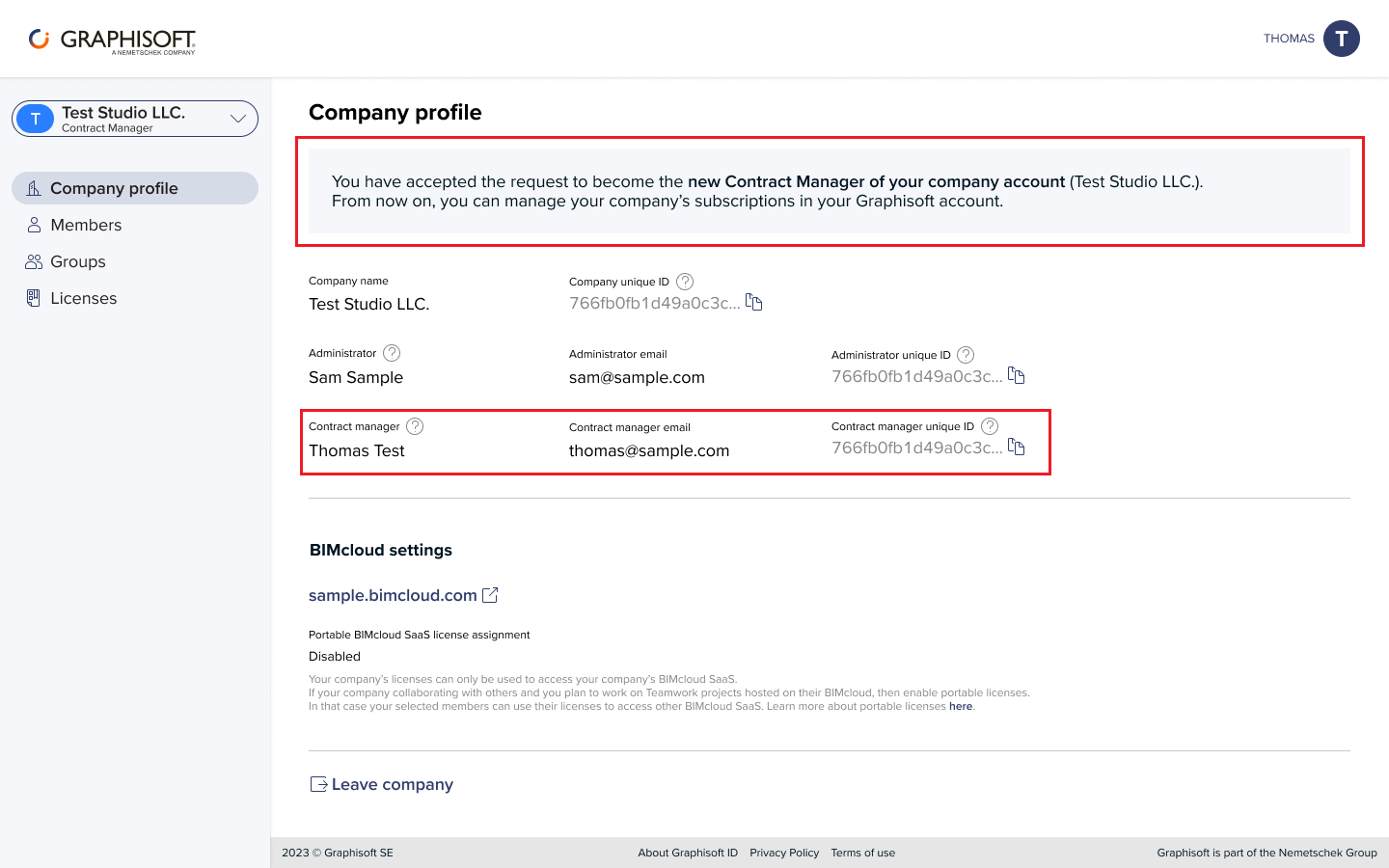Copy the Company unique ID
Viewport: 1389px width, 868px height.
coord(754,303)
